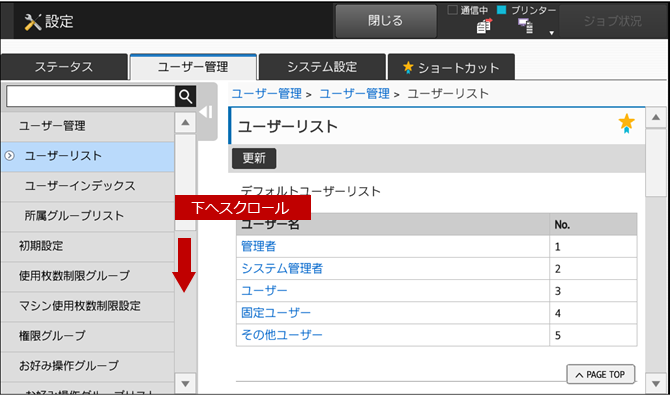Click the 閉じる button

click(385, 21)
